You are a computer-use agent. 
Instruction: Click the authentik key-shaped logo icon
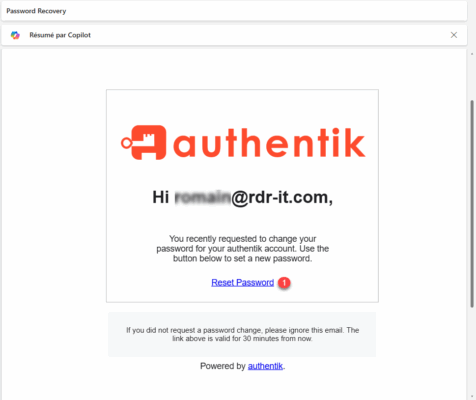coord(143,143)
